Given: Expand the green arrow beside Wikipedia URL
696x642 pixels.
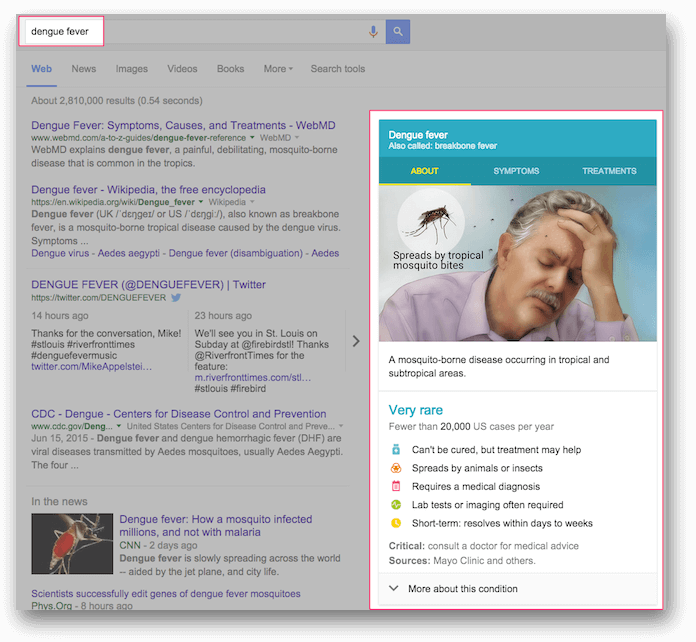Looking at the screenshot, I should click(201, 202).
